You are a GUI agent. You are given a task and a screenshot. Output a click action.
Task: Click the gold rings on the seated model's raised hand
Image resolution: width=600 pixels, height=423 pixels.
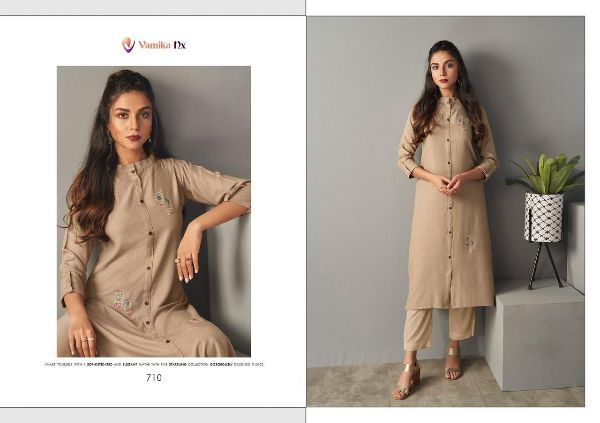click(x=183, y=260)
